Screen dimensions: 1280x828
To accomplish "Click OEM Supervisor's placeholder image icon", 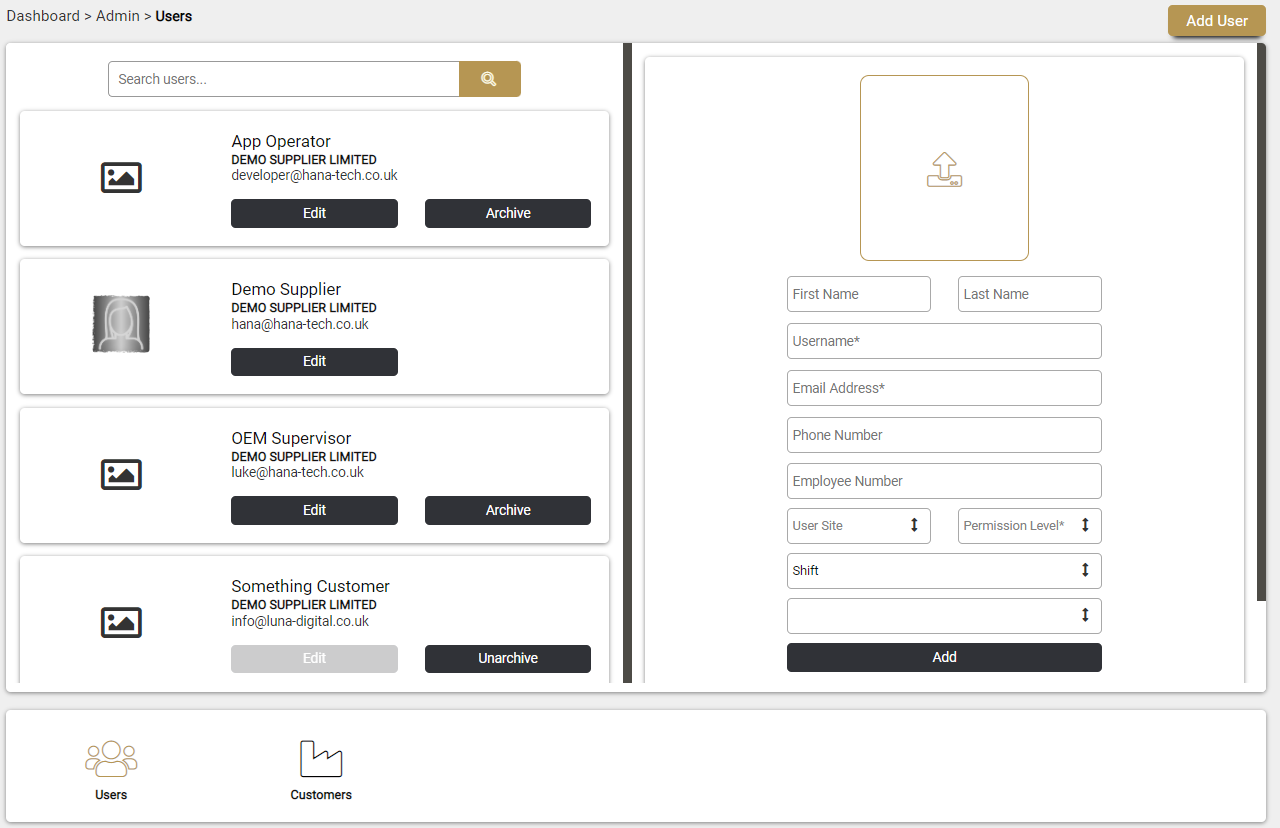I will click(121, 475).
